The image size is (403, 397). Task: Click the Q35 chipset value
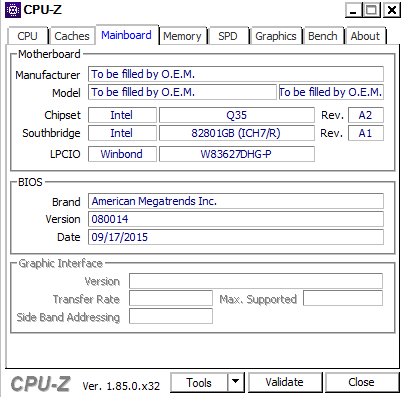click(237, 115)
